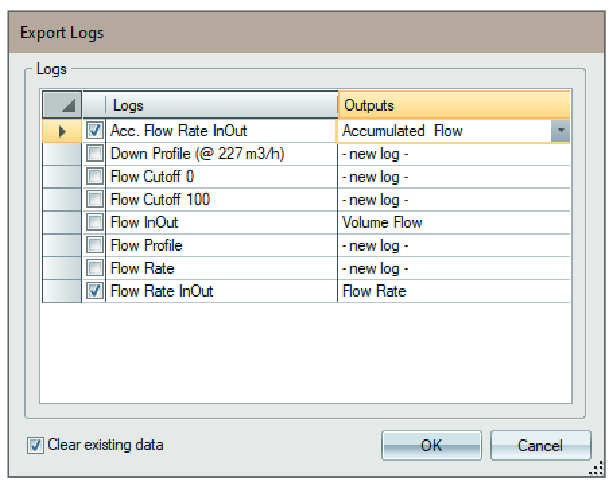Click the current row arrow indicator
The height and width of the screenshot is (491, 613).
point(62,131)
